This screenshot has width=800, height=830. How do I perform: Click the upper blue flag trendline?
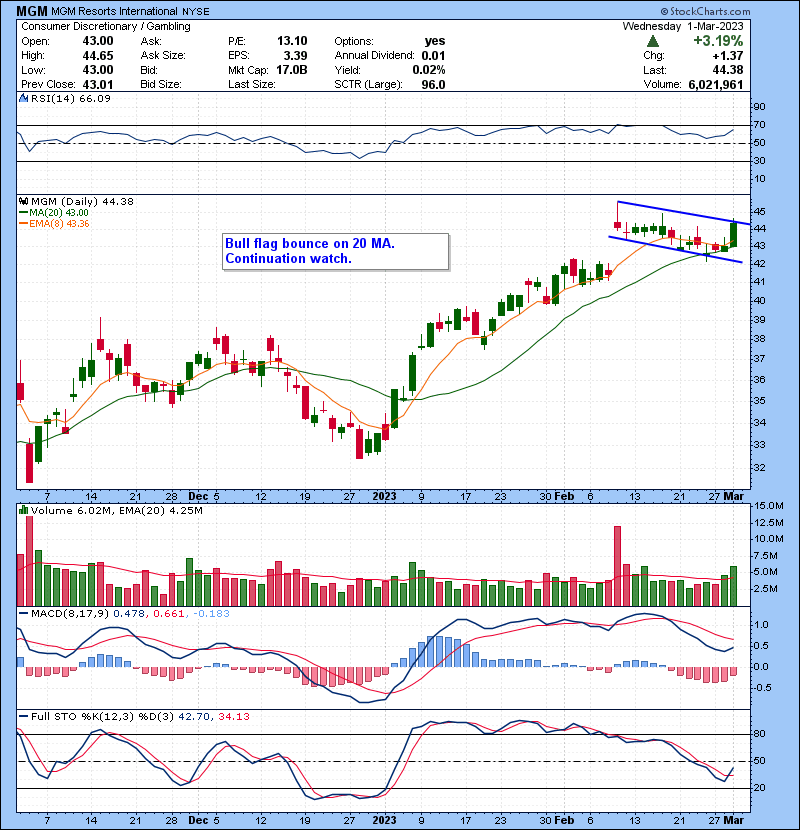point(680,211)
